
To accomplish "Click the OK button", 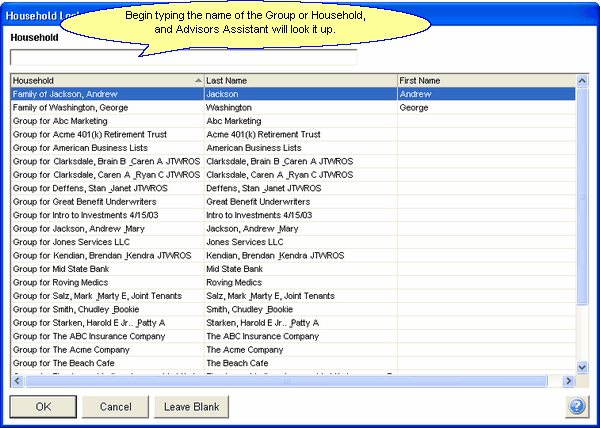I will tap(43, 407).
